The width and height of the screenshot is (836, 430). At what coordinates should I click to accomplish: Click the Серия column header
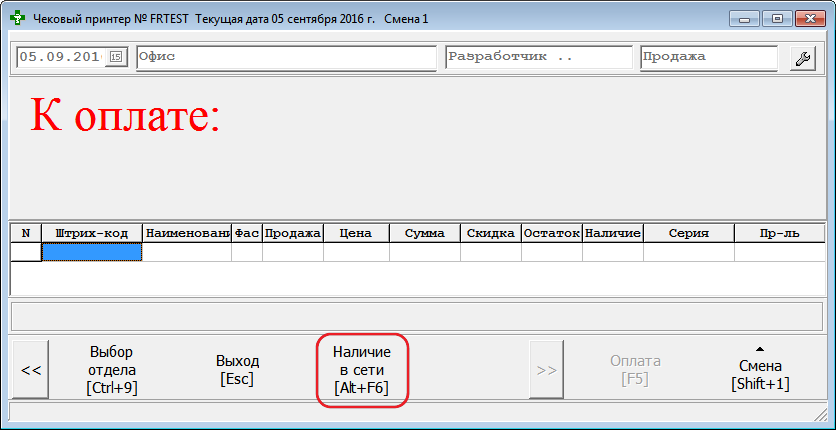click(x=688, y=233)
